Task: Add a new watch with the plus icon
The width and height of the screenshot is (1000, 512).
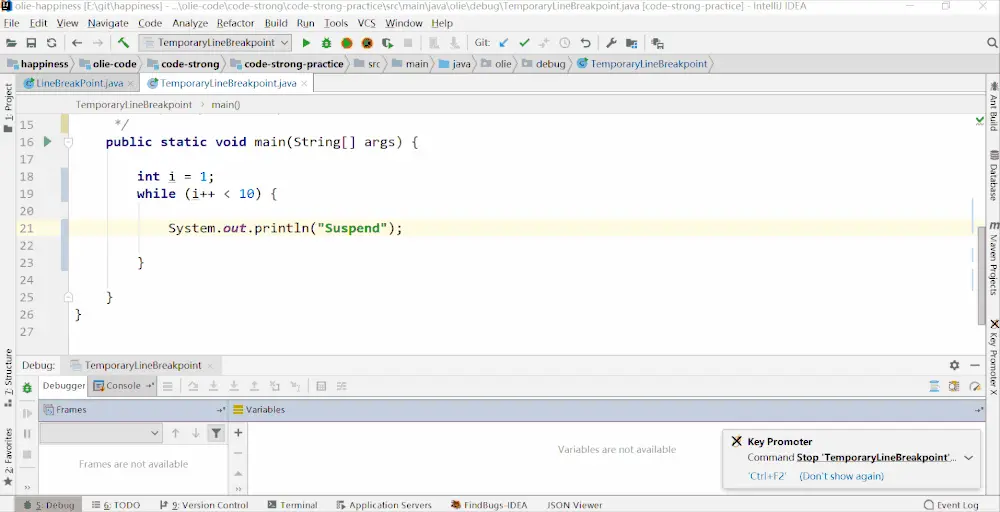Action: [x=238, y=433]
